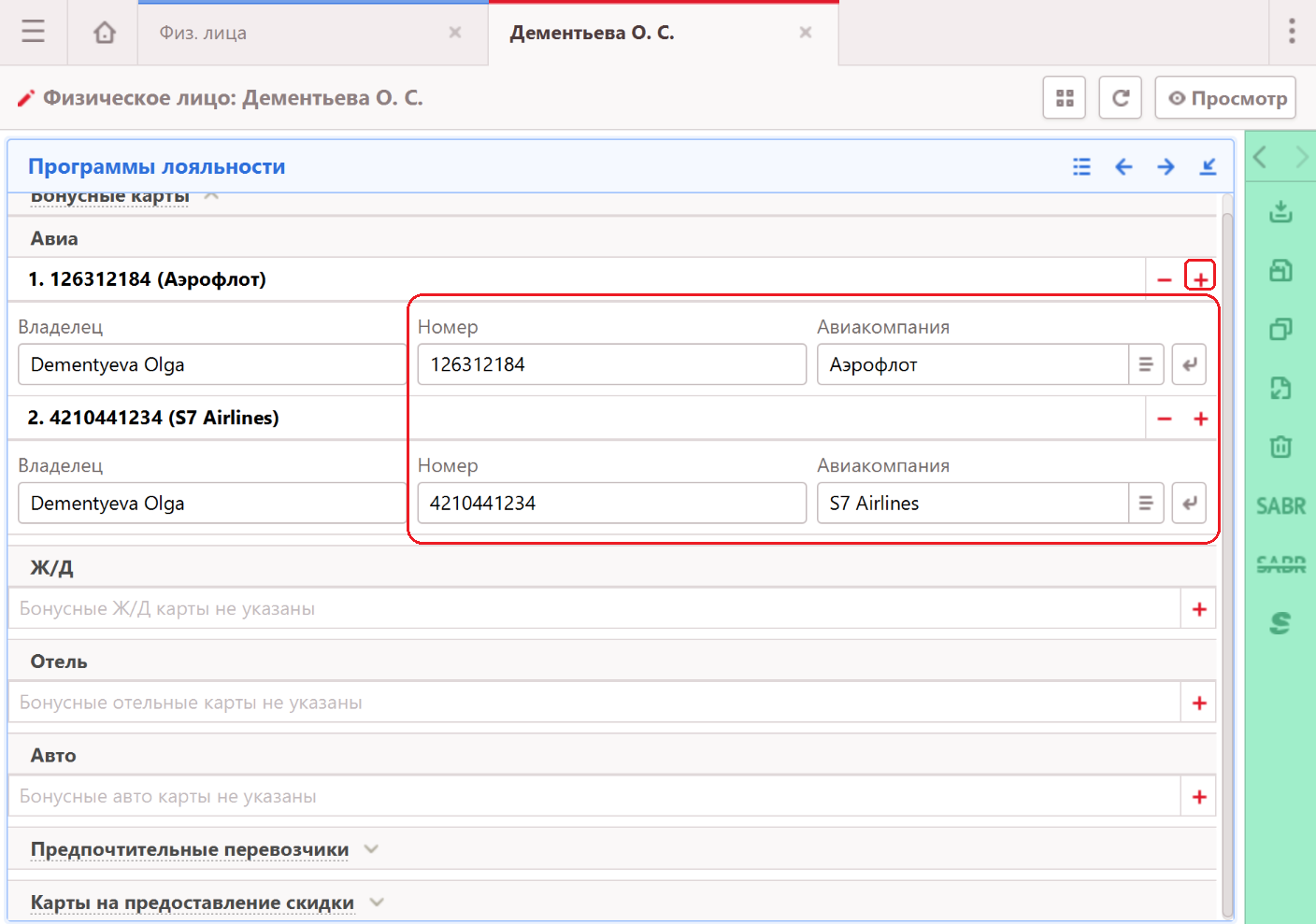1316x924 pixels.
Task: Go to the previous section with left arrow
Action: (x=1123, y=167)
